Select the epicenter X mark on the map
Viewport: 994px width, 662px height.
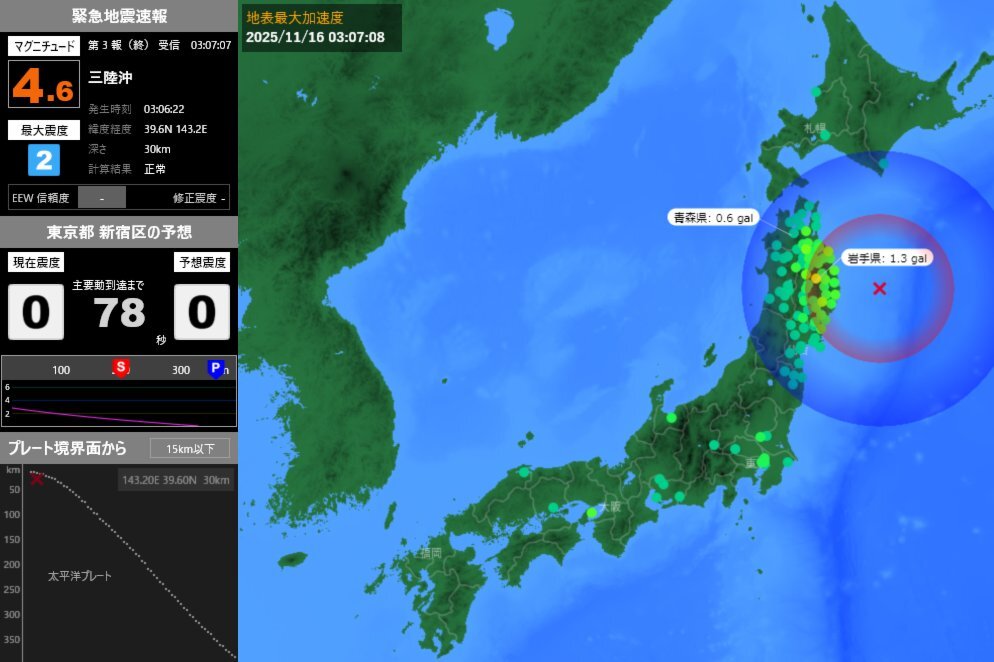pos(879,290)
